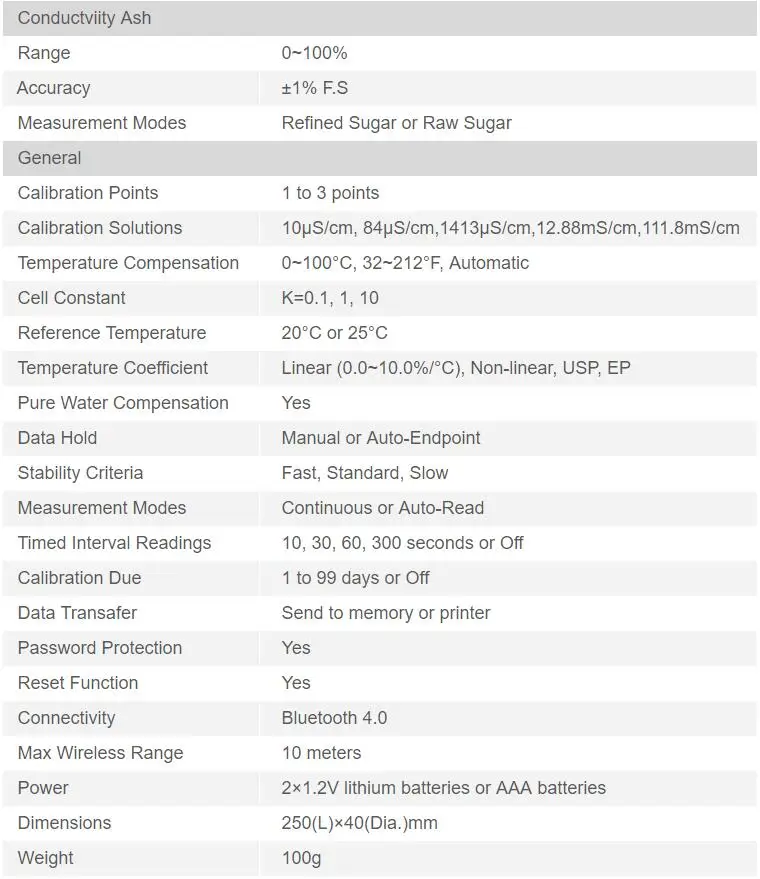Click the Continuous or Auto-Read value

point(383,508)
